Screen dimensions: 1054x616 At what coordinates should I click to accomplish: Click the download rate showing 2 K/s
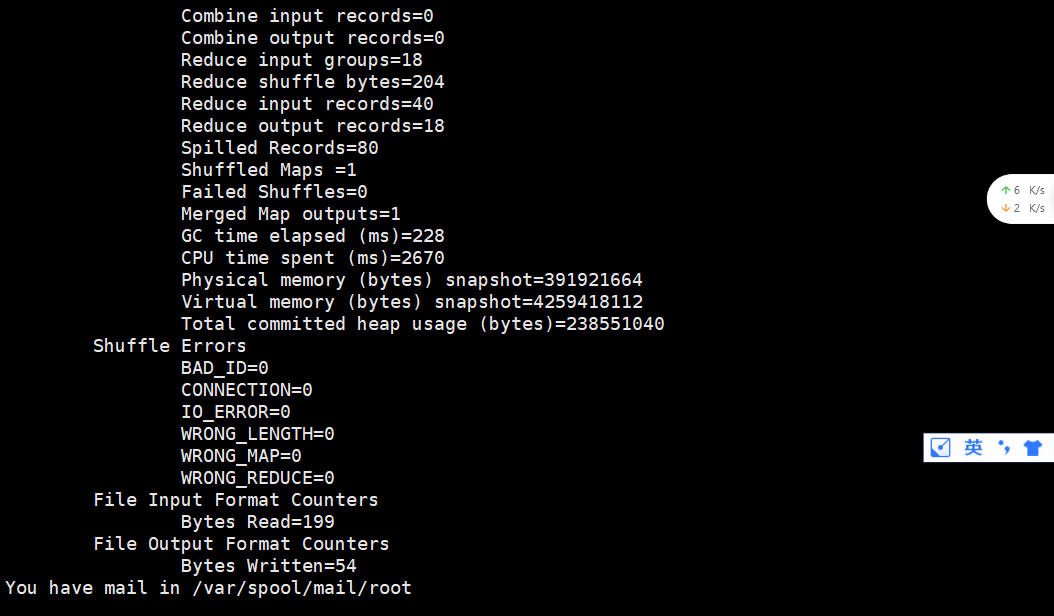coord(1027,207)
